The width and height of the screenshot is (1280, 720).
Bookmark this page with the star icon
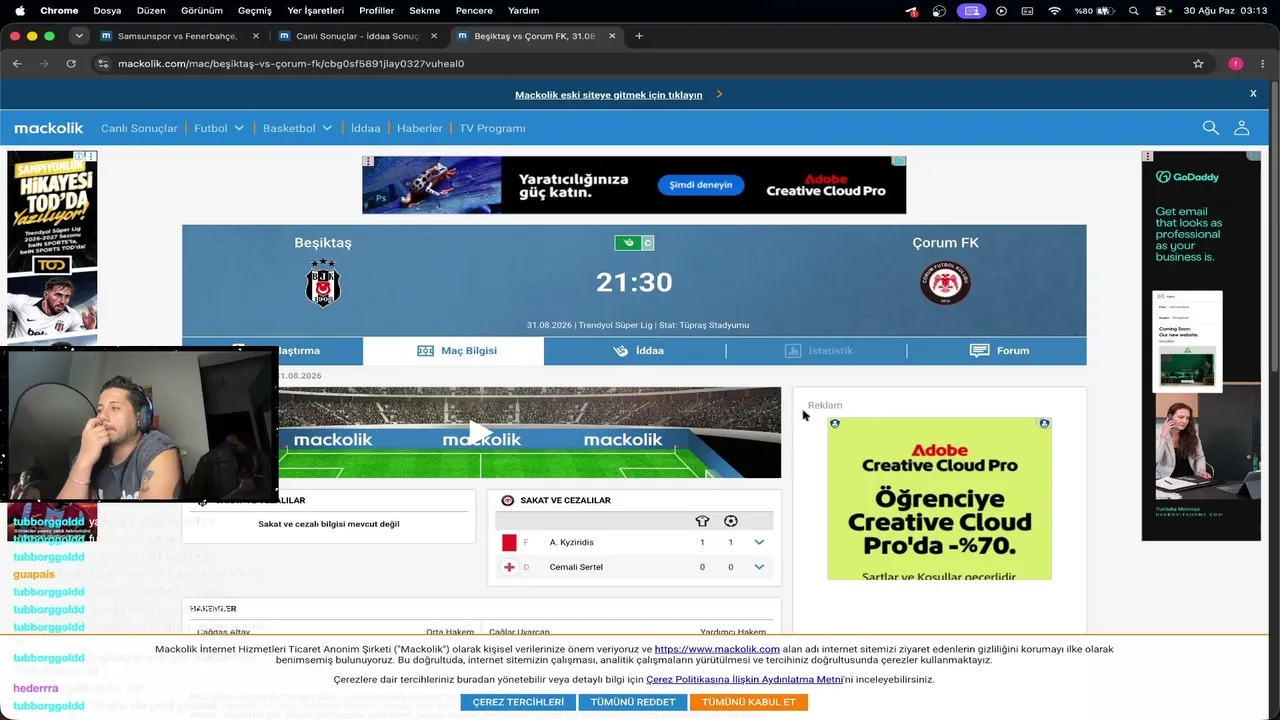(x=1198, y=63)
